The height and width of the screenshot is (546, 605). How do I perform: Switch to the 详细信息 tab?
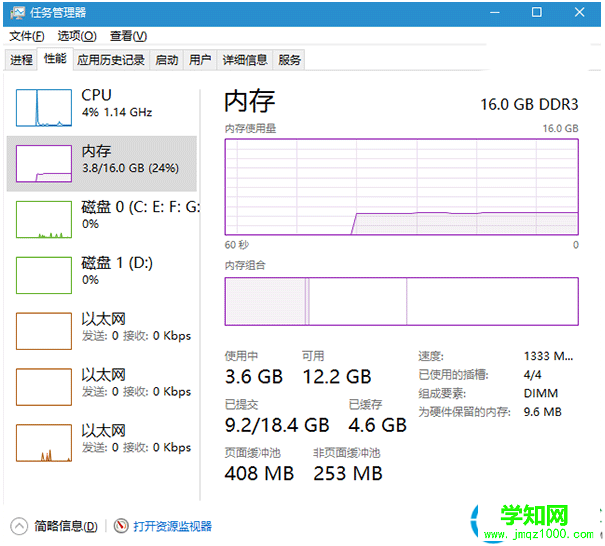245,60
